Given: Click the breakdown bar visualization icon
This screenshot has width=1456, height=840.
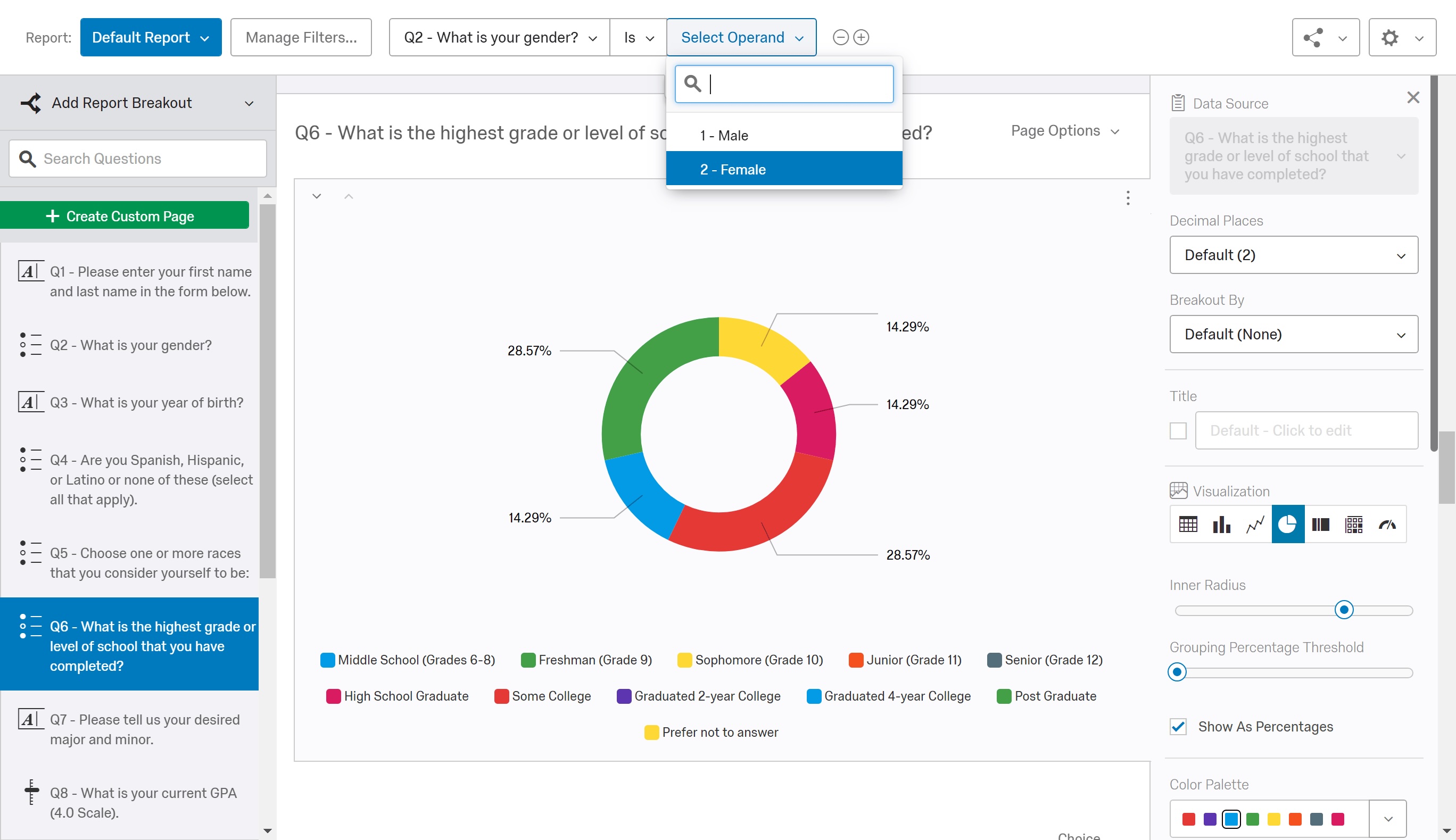Looking at the screenshot, I should [x=1320, y=524].
